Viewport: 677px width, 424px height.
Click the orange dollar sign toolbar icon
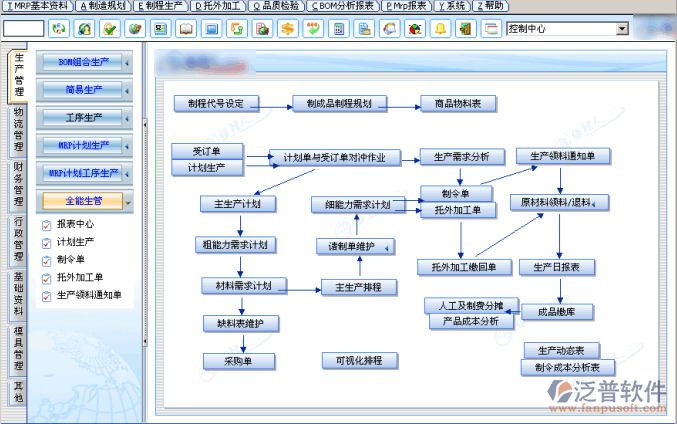click(x=287, y=29)
